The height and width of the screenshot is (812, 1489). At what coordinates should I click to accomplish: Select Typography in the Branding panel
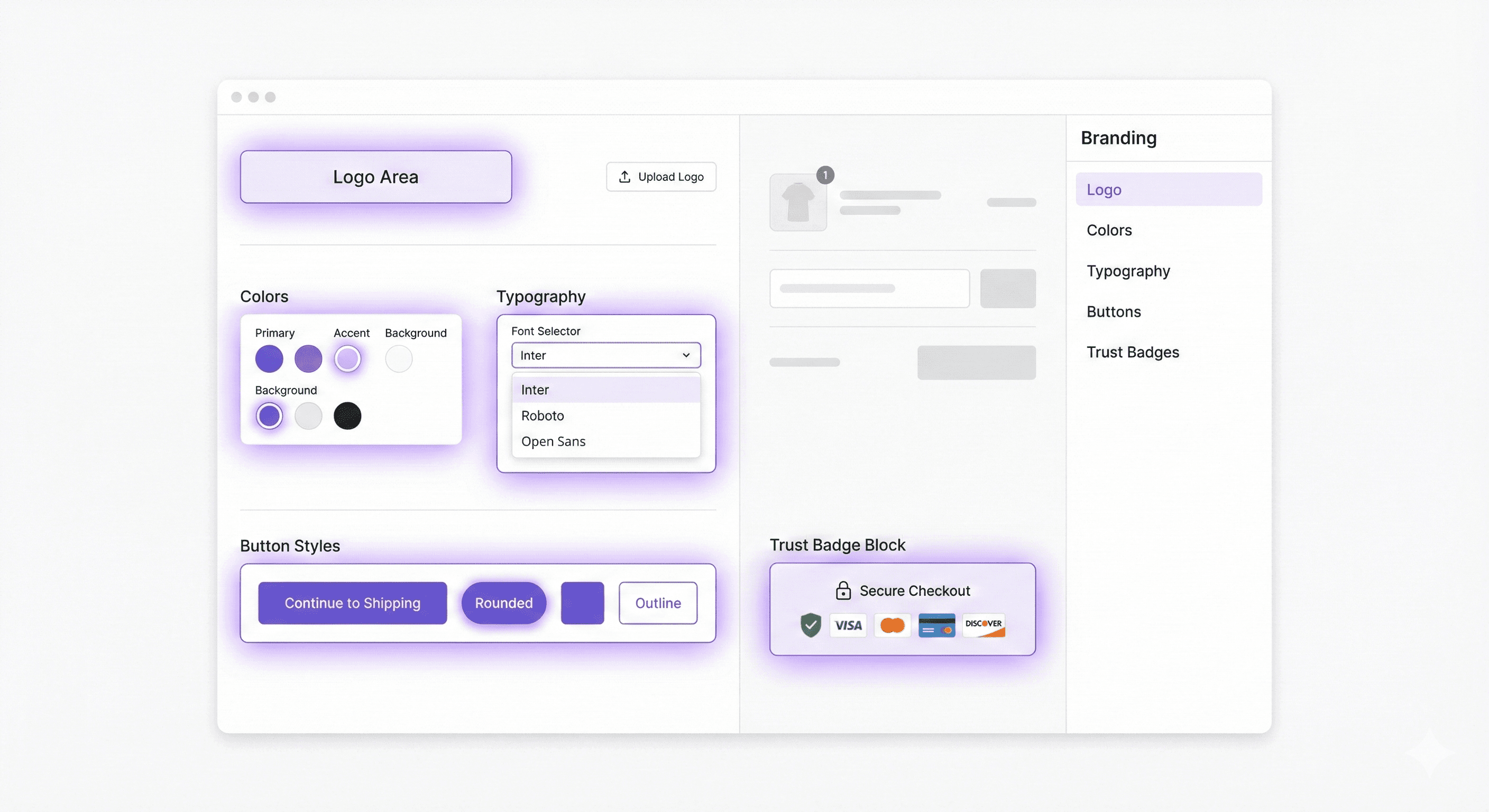tap(1128, 271)
